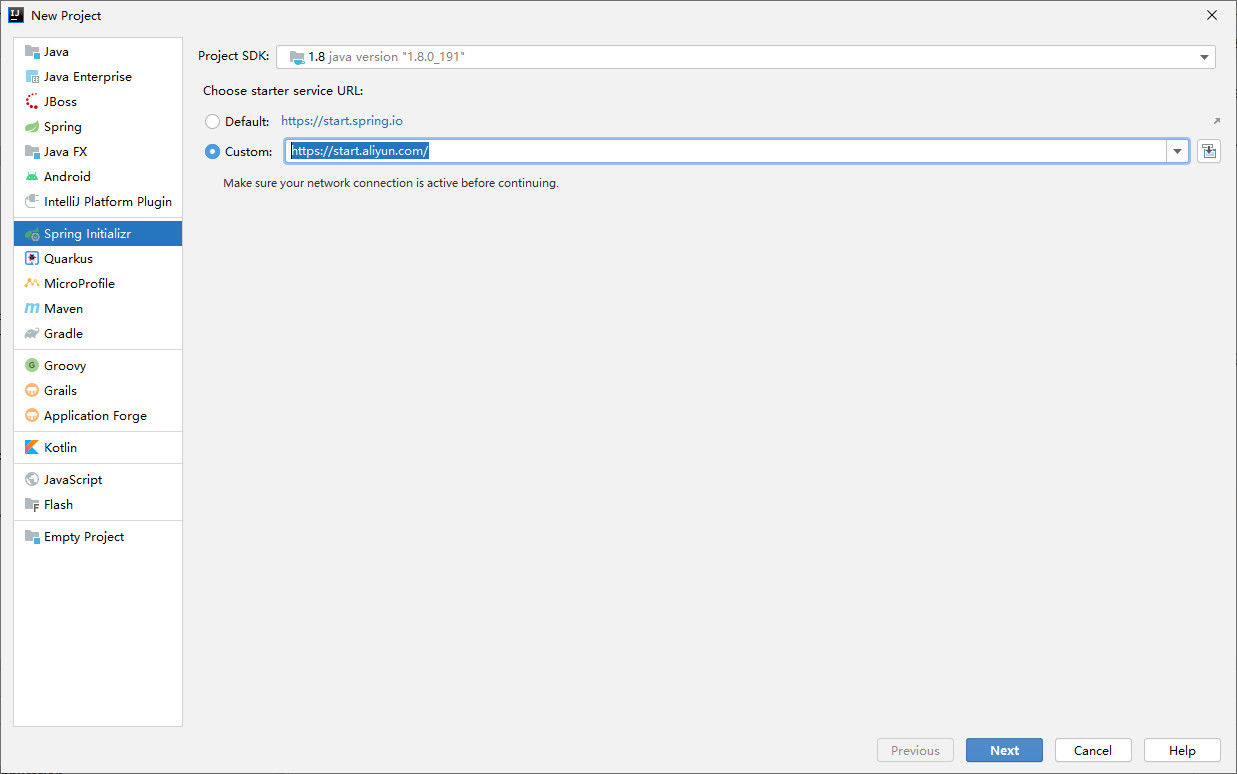The width and height of the screenshot is (1237, 774).
Task: Choose the Java Enterprise icon
Action: (x=32, y=77)
